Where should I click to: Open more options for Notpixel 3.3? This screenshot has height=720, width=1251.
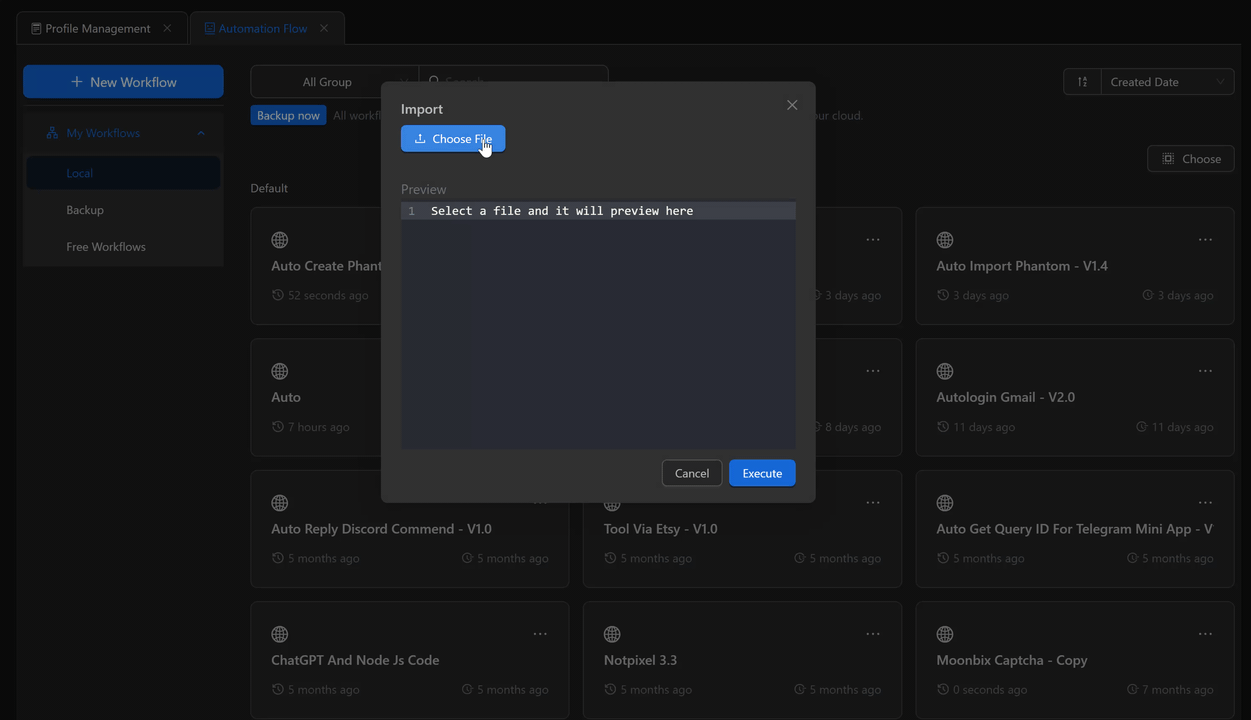tap(873, 634)
